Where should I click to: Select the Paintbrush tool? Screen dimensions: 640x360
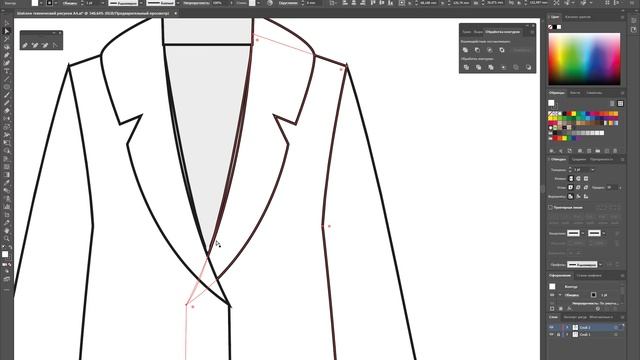(x=7, y=95)
